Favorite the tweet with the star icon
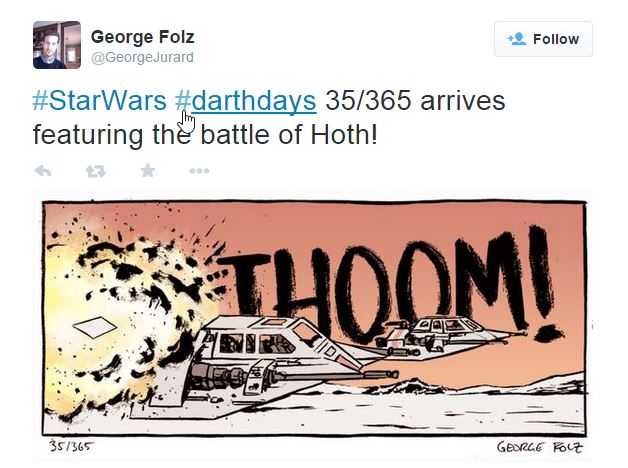Screen dimensions: 628x468 tap(148, 171)
